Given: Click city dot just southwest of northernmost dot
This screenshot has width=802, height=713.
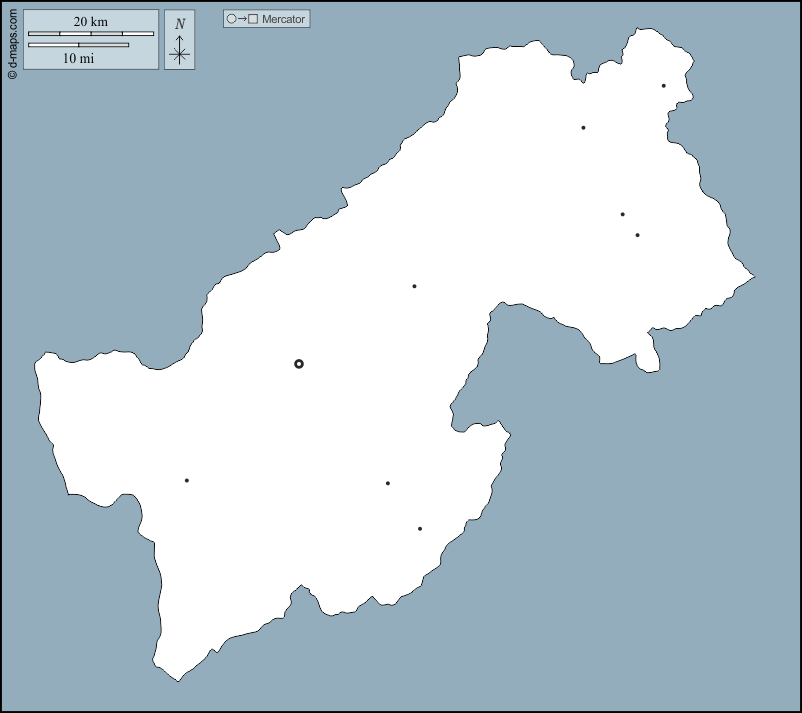Looking at the screenshot, I should pyautogui.click(x=583, y=128).
